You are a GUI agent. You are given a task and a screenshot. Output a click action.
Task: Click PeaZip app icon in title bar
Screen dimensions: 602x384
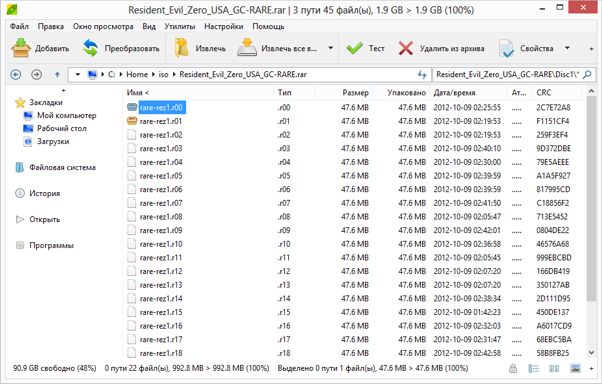(12, 9)
